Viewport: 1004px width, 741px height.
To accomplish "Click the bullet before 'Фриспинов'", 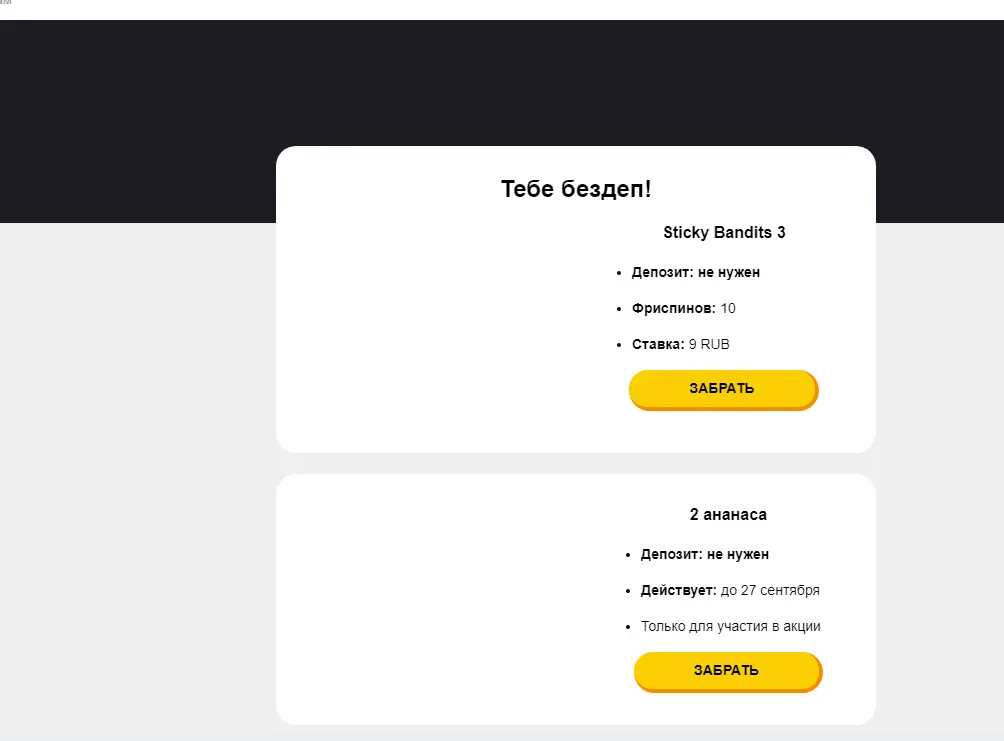I will 619,309.
